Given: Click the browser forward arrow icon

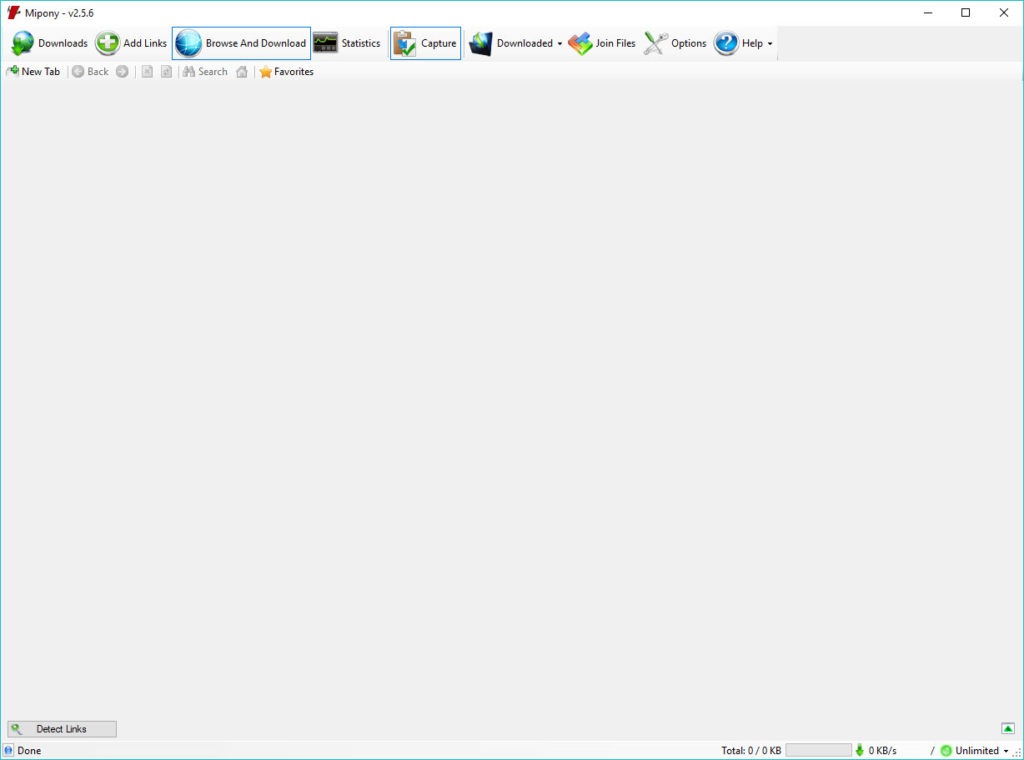Looking at the screenshot, I should tap(122, 72).
